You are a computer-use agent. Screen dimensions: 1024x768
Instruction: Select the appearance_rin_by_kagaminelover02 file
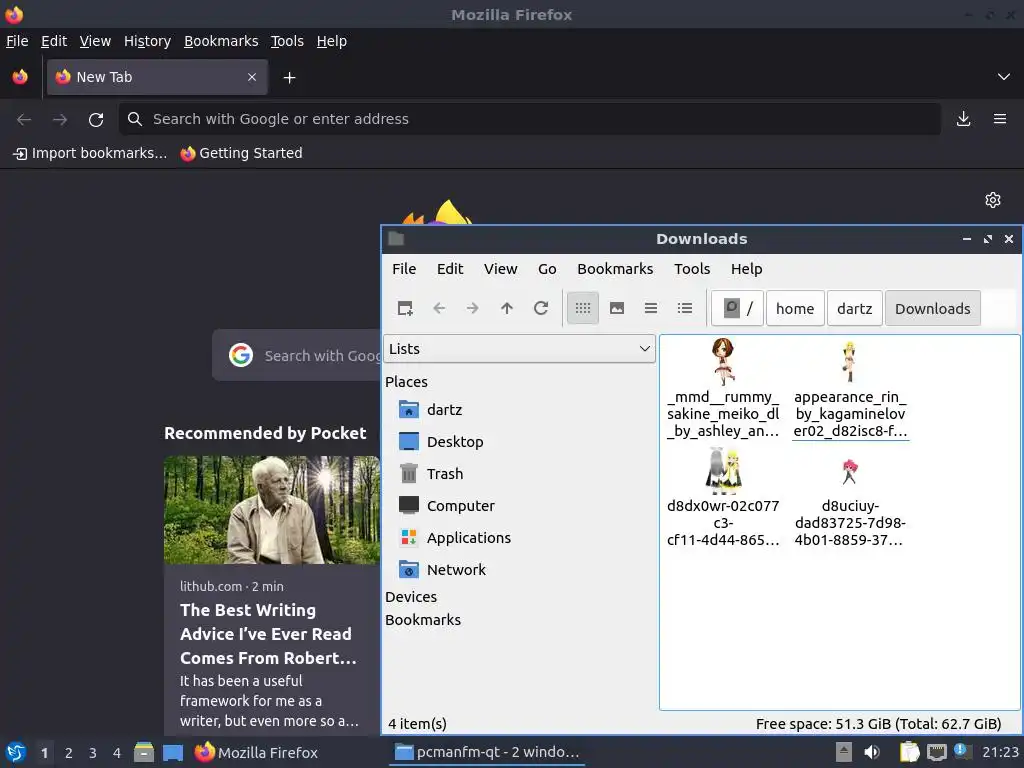click(850, 388)
